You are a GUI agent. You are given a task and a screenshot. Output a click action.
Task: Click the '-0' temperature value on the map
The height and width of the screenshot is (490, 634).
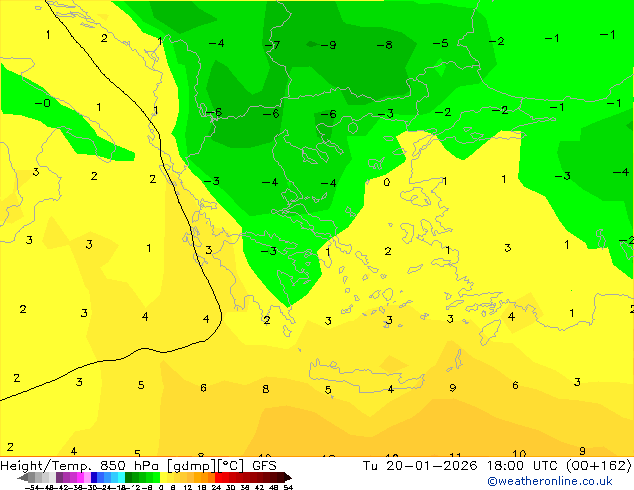(42, 103)
